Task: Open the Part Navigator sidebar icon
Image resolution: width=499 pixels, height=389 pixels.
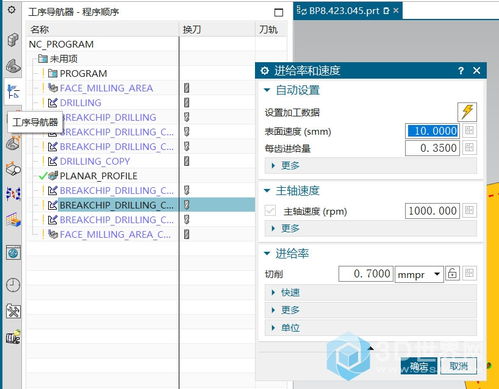Action: click(x=13, y=65)
